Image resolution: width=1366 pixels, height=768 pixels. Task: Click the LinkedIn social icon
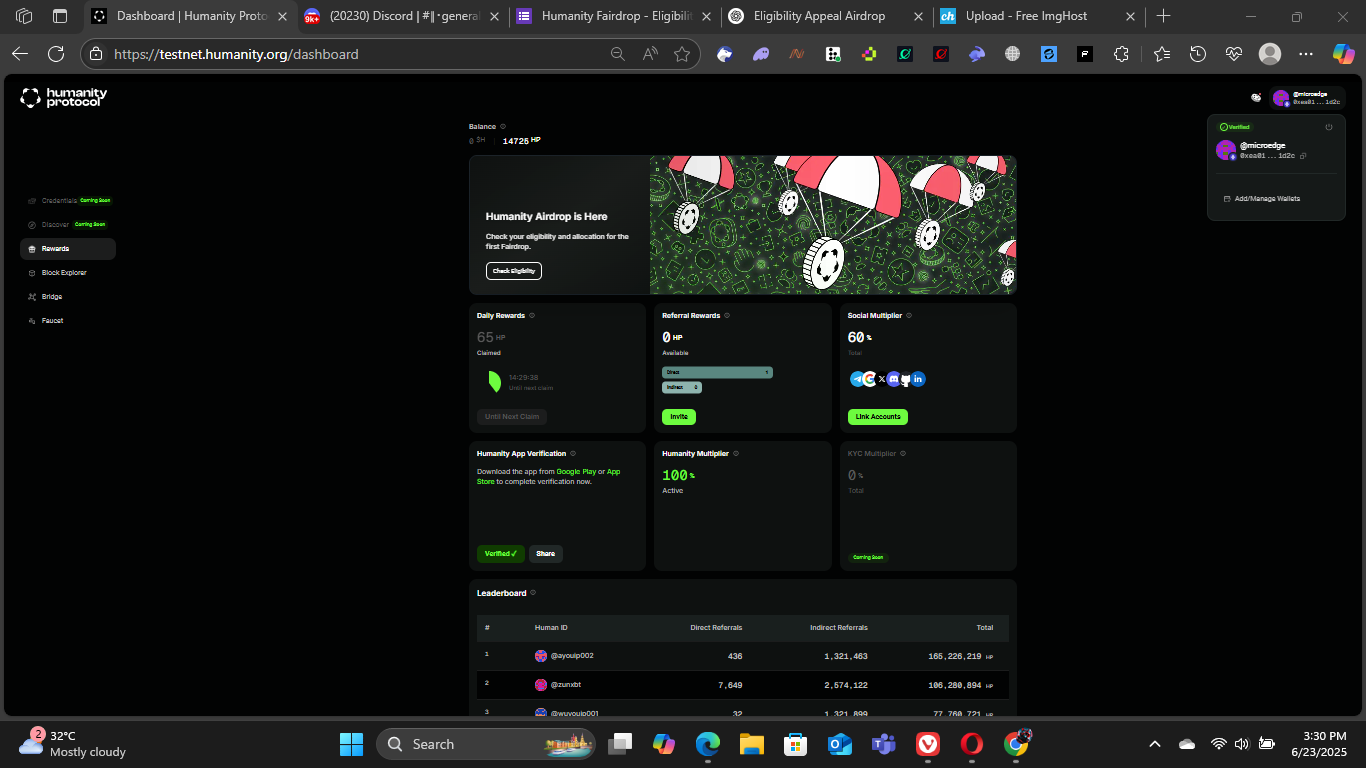[918, 379]
